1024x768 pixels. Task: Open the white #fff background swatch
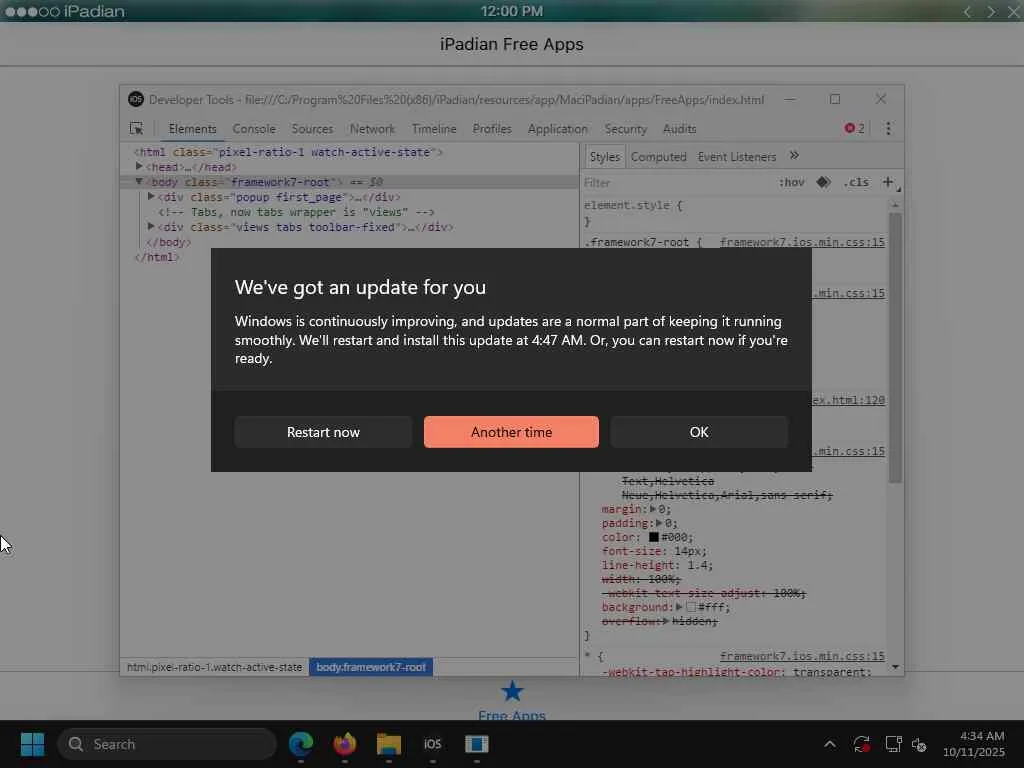point(691,607)
